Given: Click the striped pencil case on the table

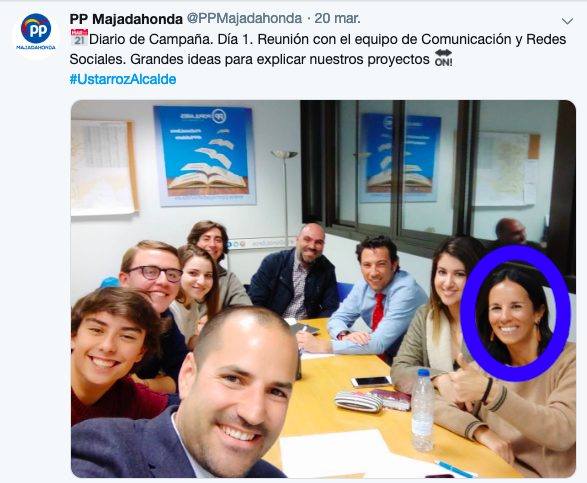Looking at the screenshot, I should [358, 401].
